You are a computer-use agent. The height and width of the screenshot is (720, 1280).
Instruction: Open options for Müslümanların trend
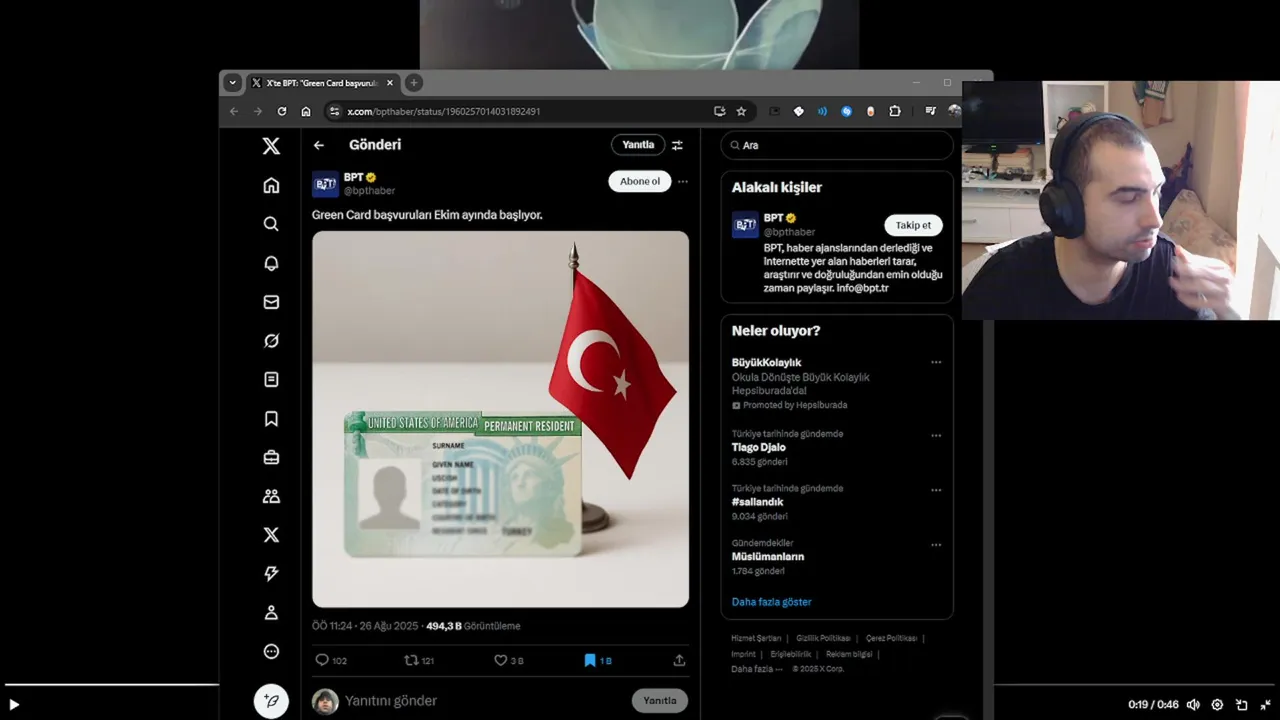[936, 545]
